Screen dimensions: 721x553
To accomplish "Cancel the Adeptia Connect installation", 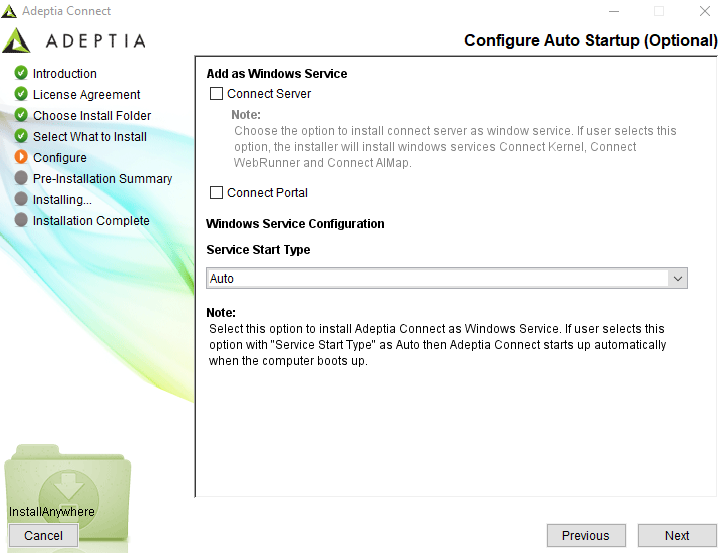I will tap(43, 536).
